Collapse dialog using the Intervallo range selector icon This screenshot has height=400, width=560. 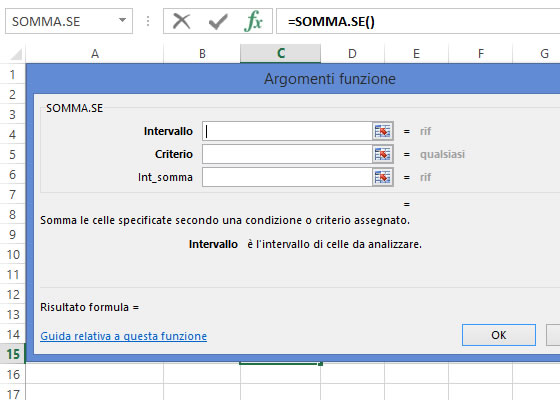click(x=382, y=131)
